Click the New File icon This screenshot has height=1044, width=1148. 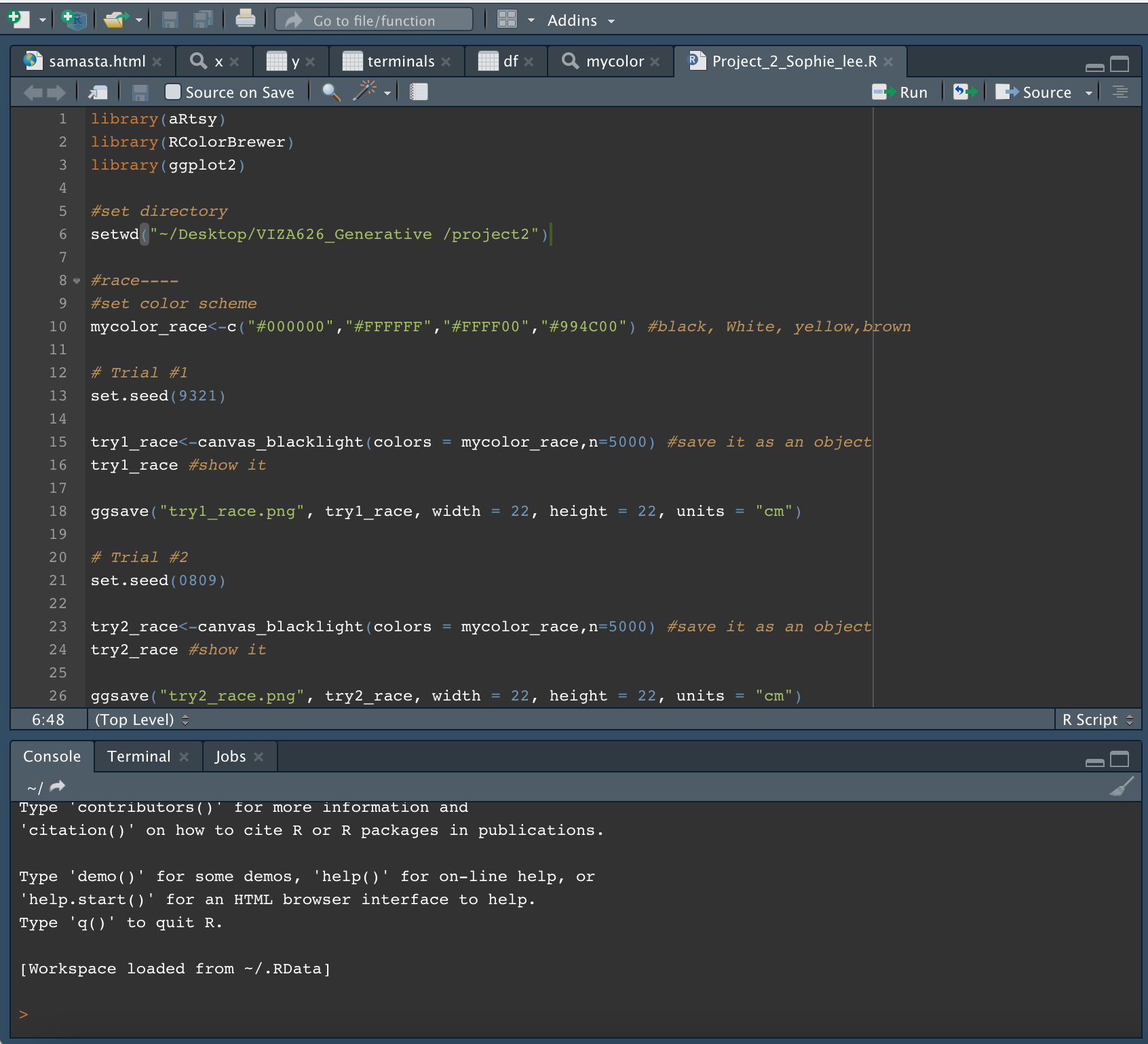point(18,19)
